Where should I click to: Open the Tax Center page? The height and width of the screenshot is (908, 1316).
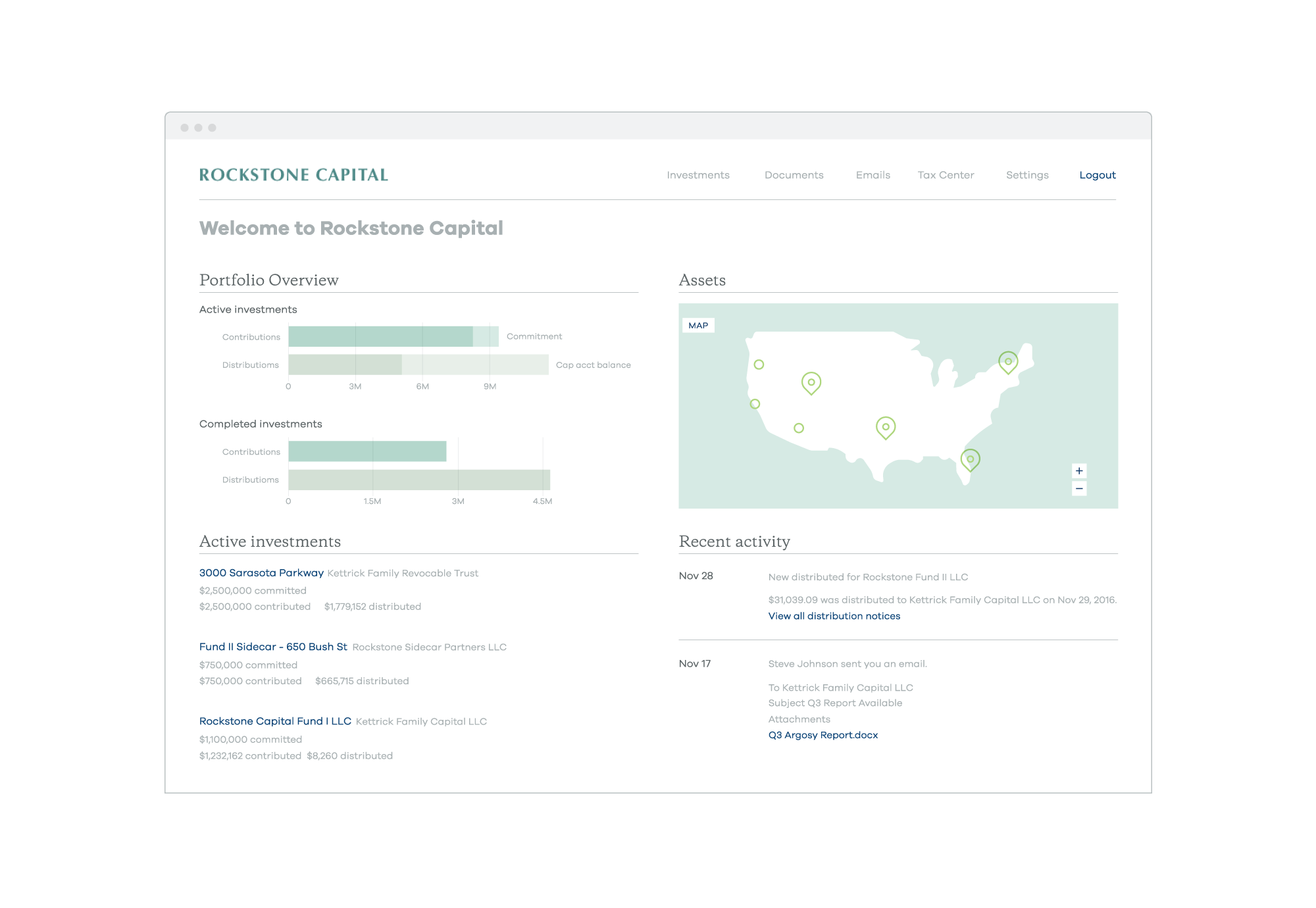(946, 175)
